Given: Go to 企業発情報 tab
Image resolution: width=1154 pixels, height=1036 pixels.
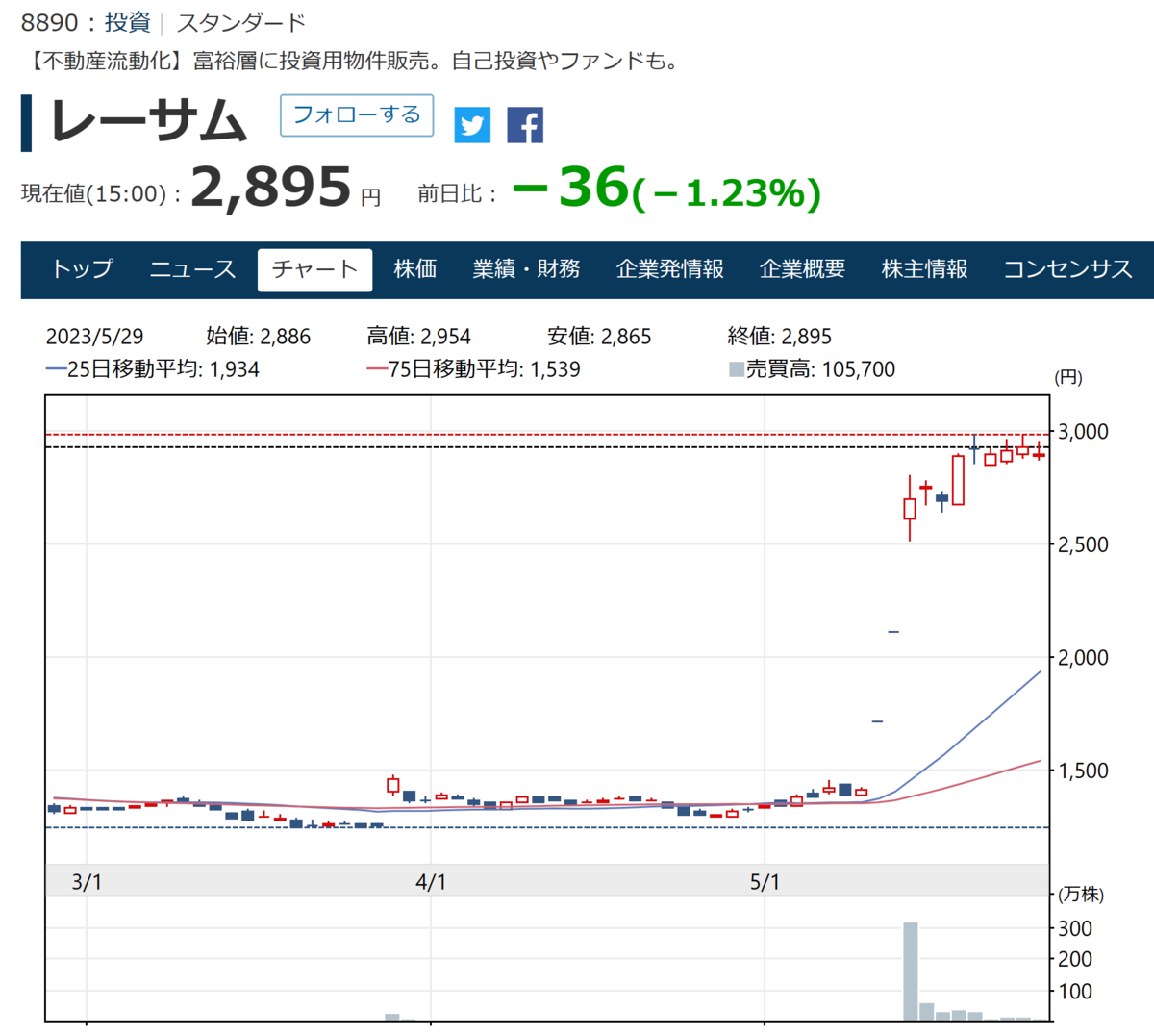Looking at the screenshot, I should tap(670, 269).
